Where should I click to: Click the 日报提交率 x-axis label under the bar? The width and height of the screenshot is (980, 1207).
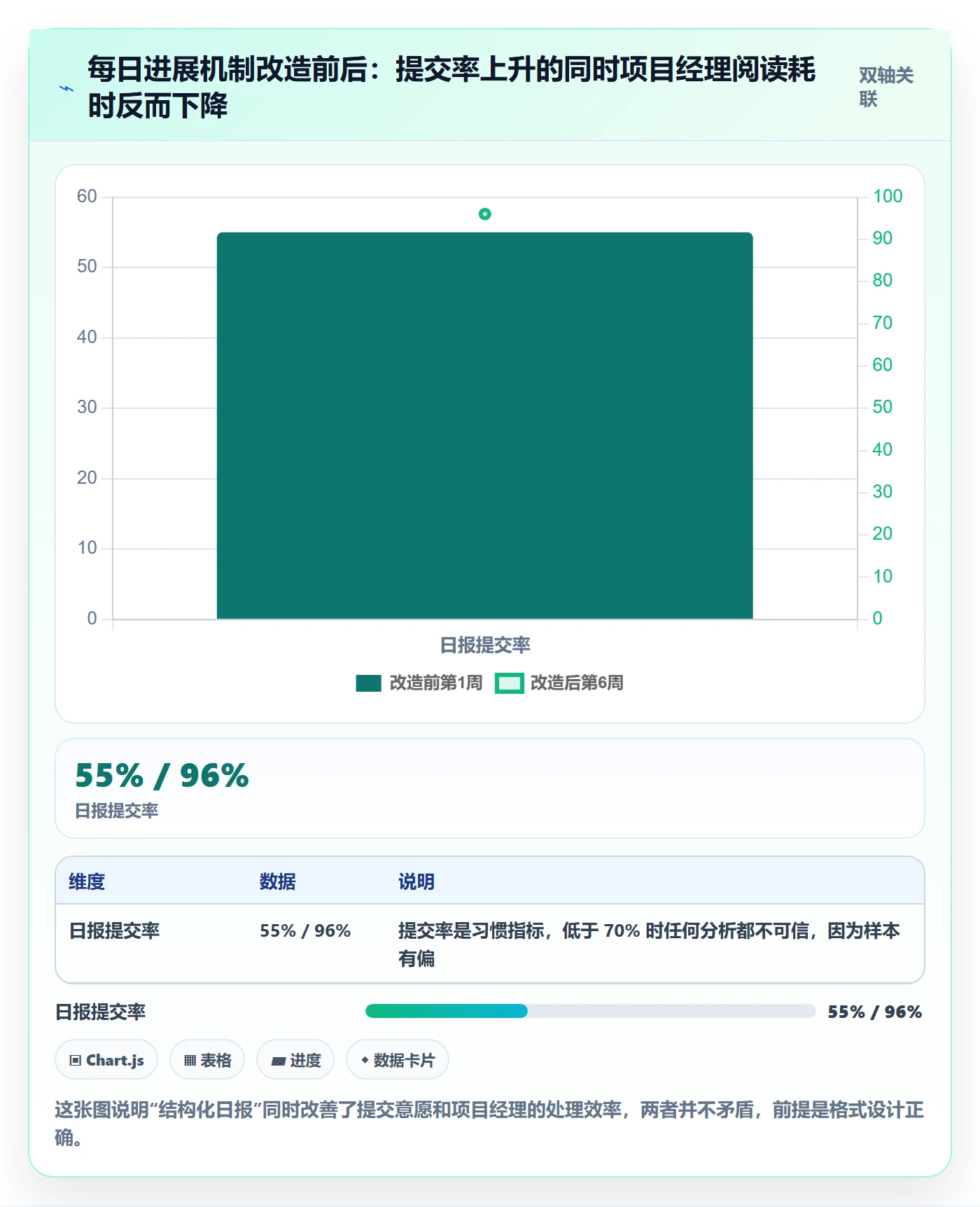point(485,645)
